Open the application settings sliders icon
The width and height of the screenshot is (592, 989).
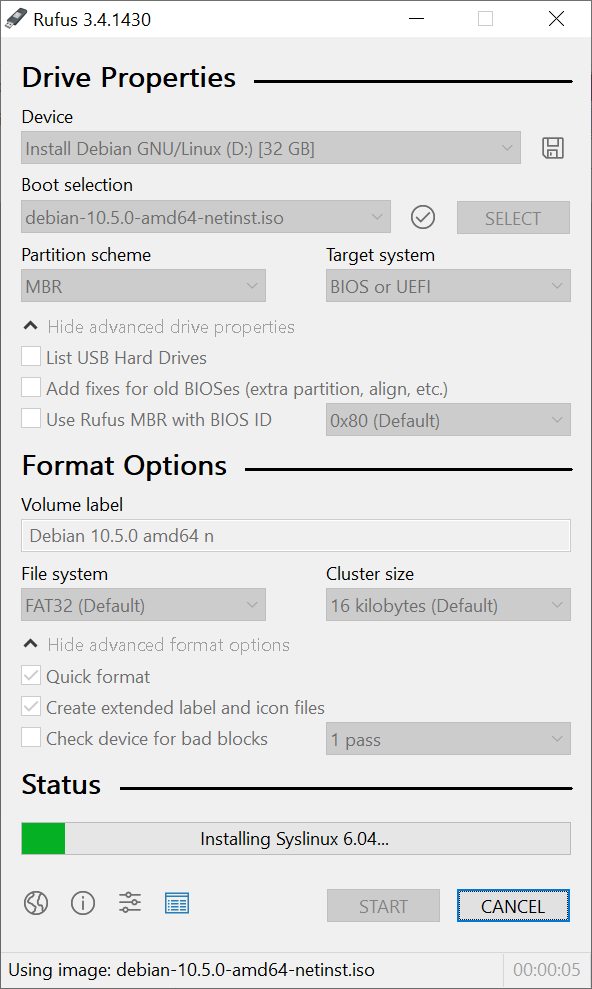pos(130,903)
